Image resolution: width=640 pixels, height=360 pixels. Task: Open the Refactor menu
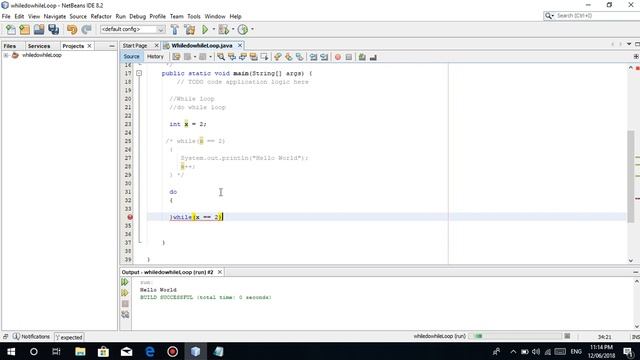(x=101, y=16)
